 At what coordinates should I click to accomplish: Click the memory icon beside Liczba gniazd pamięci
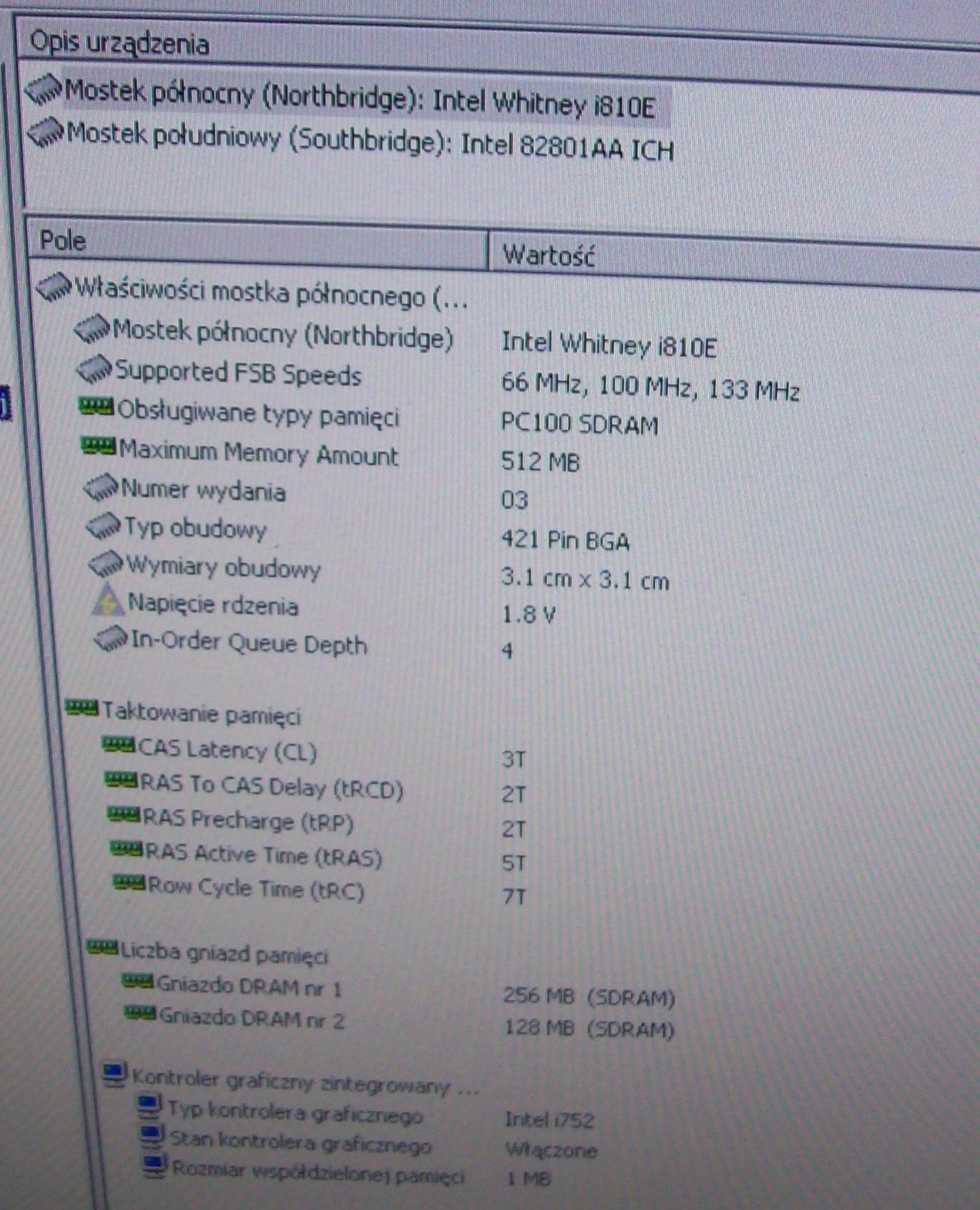pyautogui.click(x=102, y=946)
